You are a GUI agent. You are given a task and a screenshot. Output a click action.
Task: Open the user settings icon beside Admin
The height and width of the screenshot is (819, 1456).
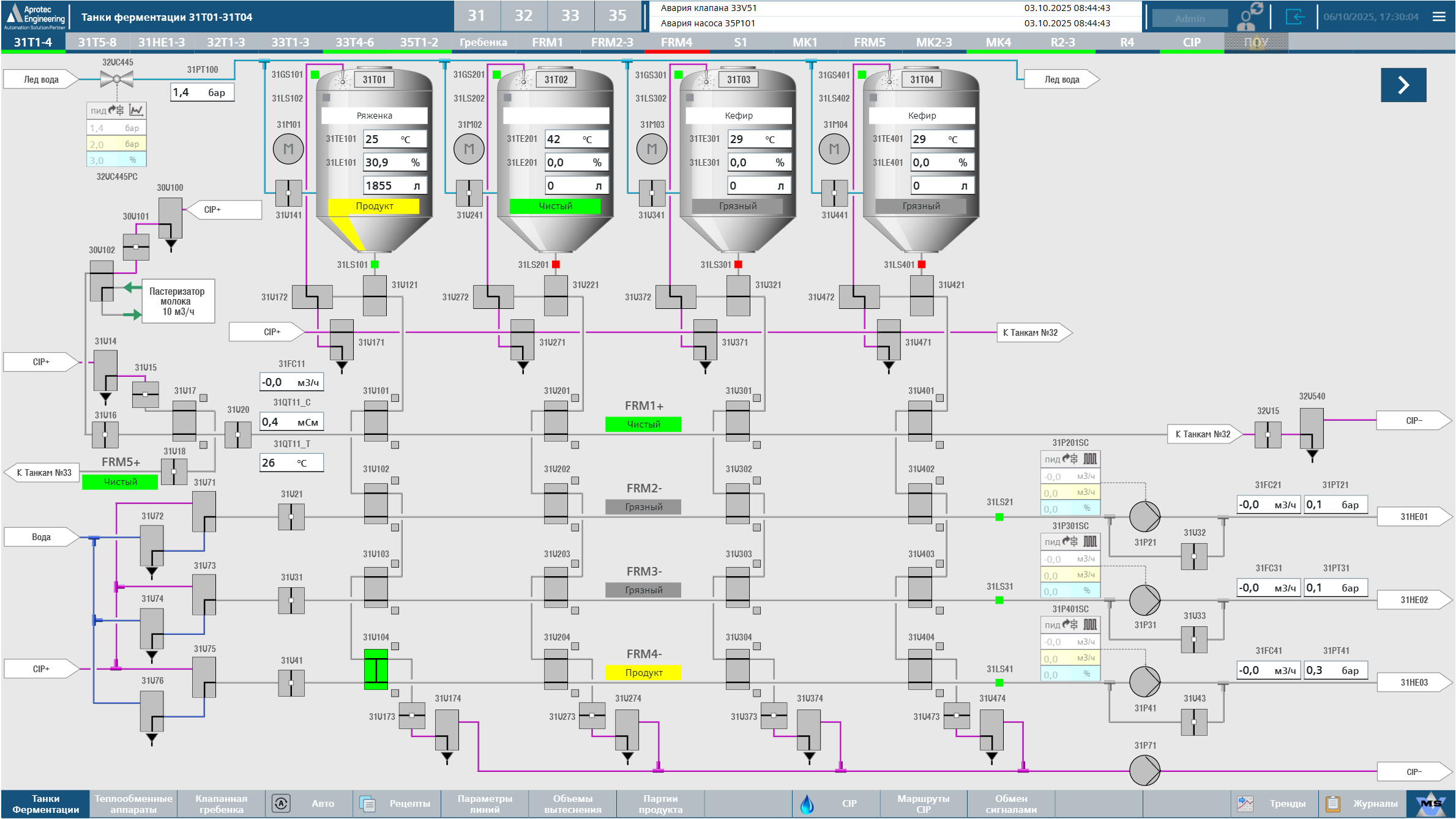[x=1249, y=17]
